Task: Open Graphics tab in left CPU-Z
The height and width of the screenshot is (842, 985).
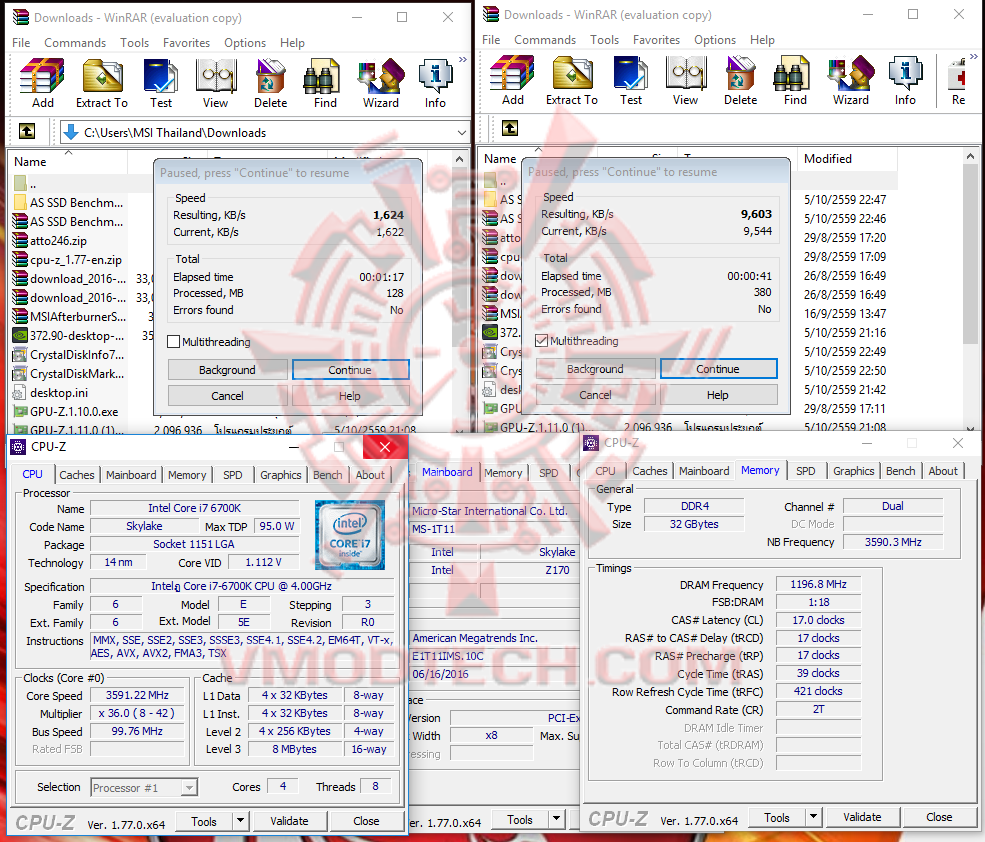Action: click(280, 475)
